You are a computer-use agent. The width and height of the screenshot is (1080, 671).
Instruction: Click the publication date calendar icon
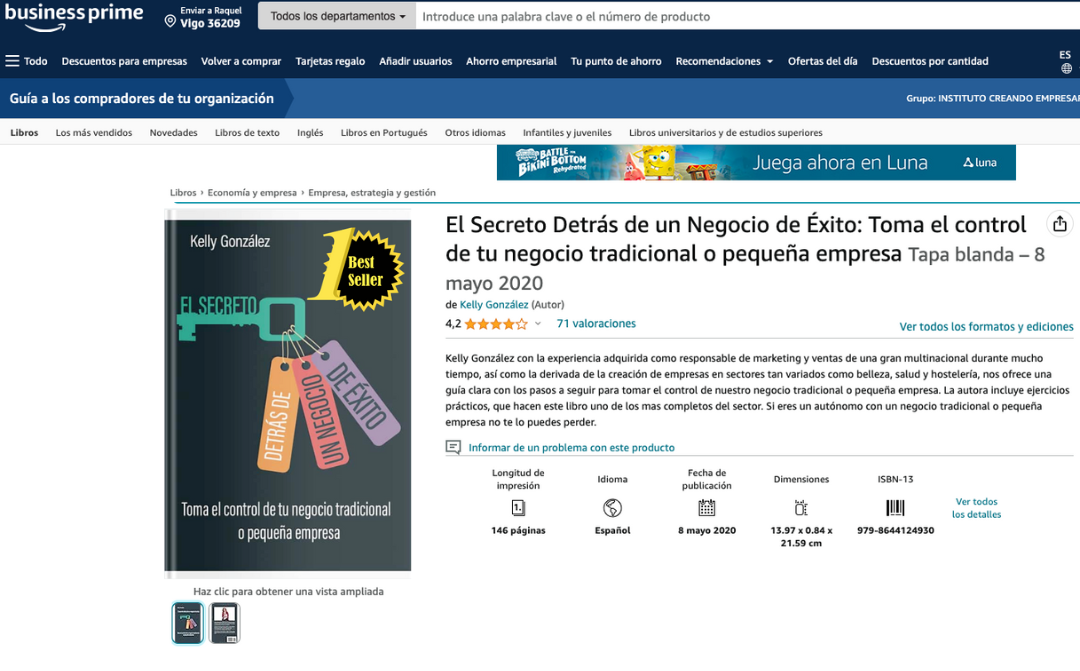[707, 508]
